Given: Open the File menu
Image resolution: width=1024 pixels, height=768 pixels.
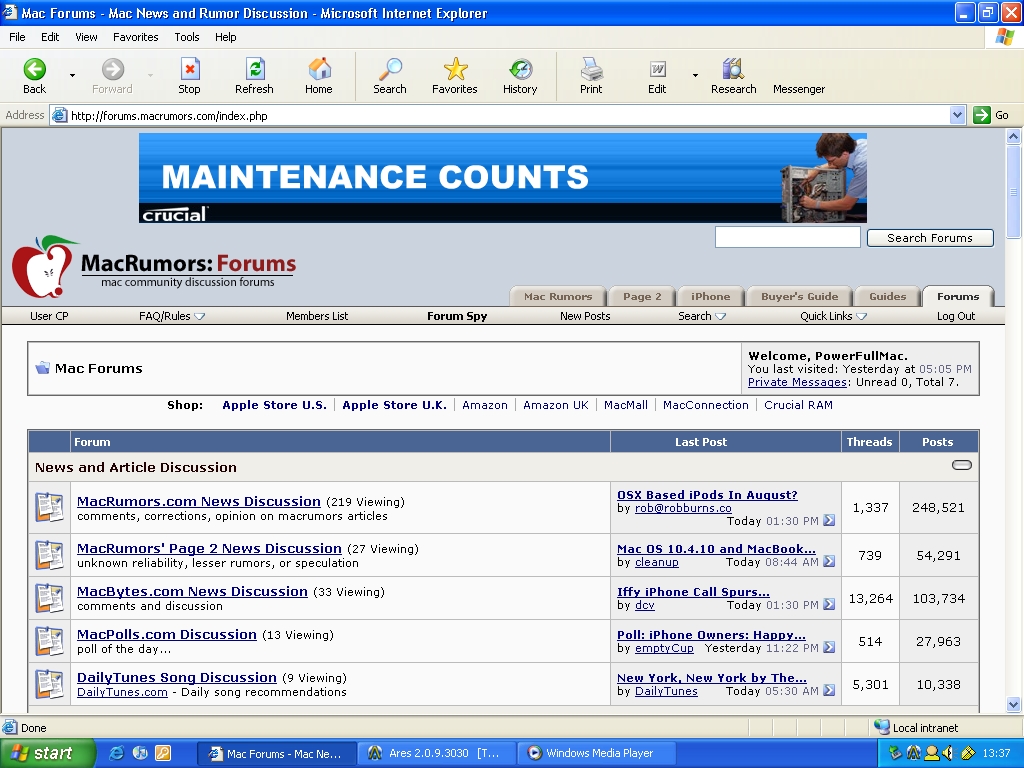Looking at the screenshot, I should coord(17,37).
